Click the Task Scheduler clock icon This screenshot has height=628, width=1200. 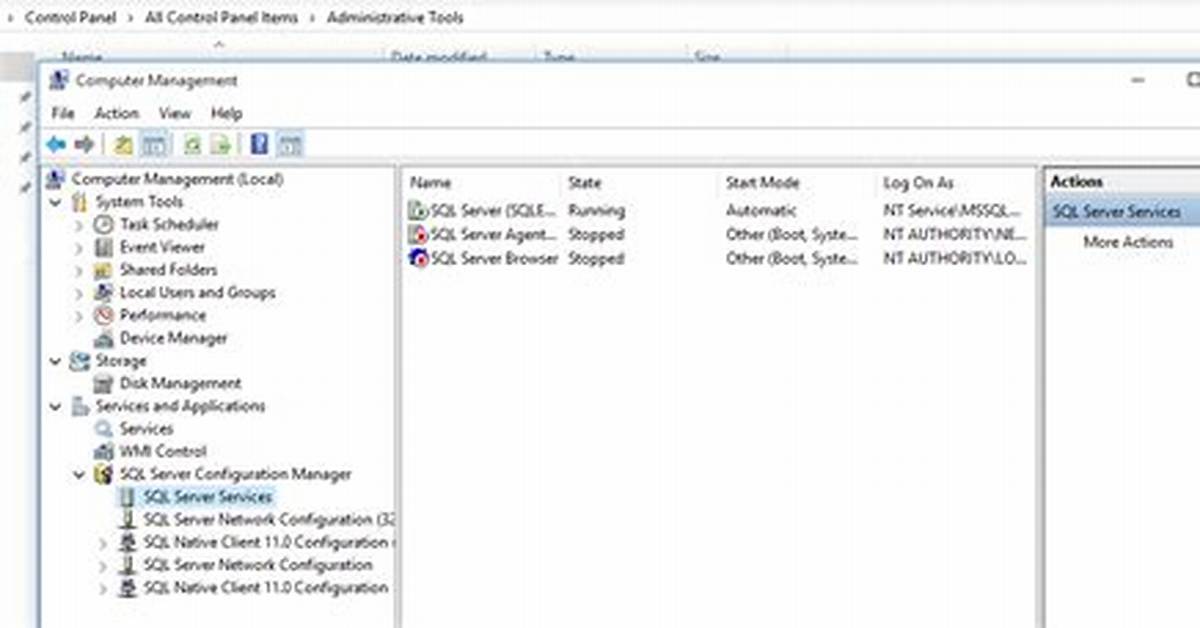[x=104, y=224]
